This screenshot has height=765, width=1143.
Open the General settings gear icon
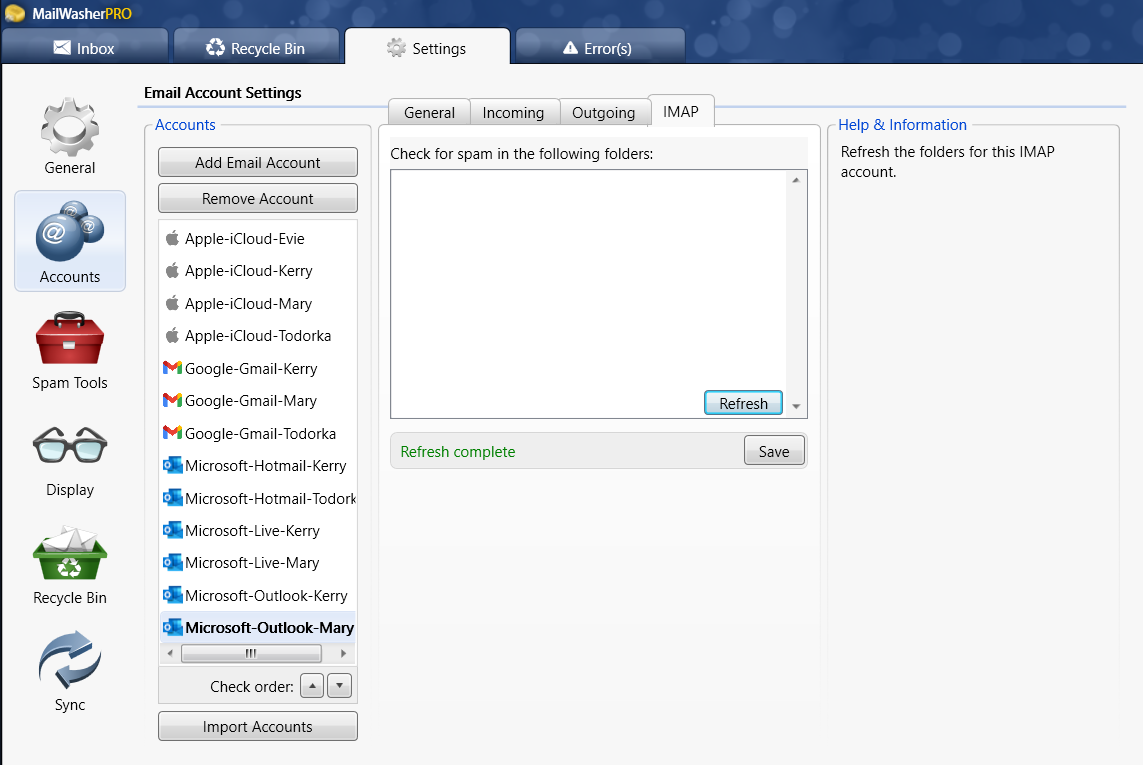(x=69, y=127)
